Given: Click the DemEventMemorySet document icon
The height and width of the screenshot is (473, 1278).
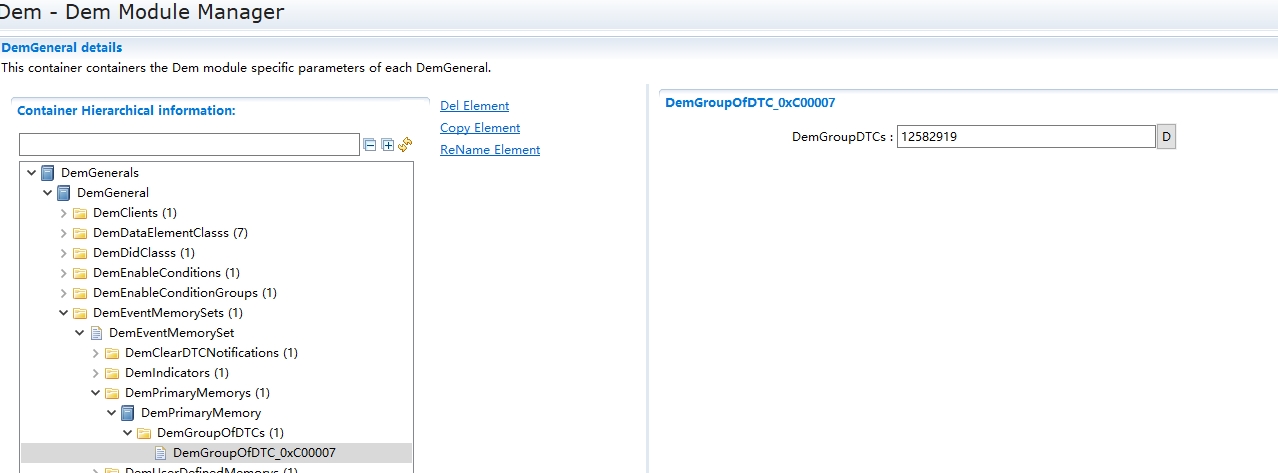Looking at the screenshot, I should pos(96,333).
